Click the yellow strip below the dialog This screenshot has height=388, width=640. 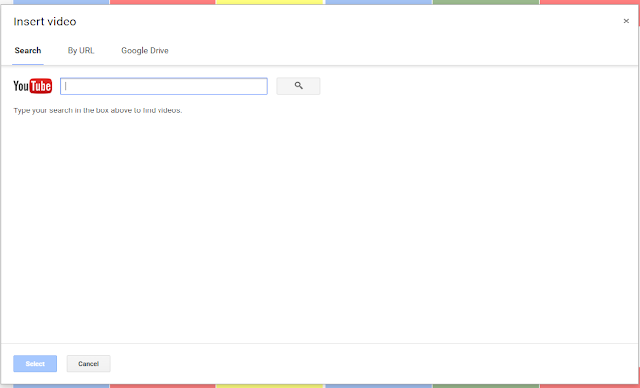(x=270, y=386)
